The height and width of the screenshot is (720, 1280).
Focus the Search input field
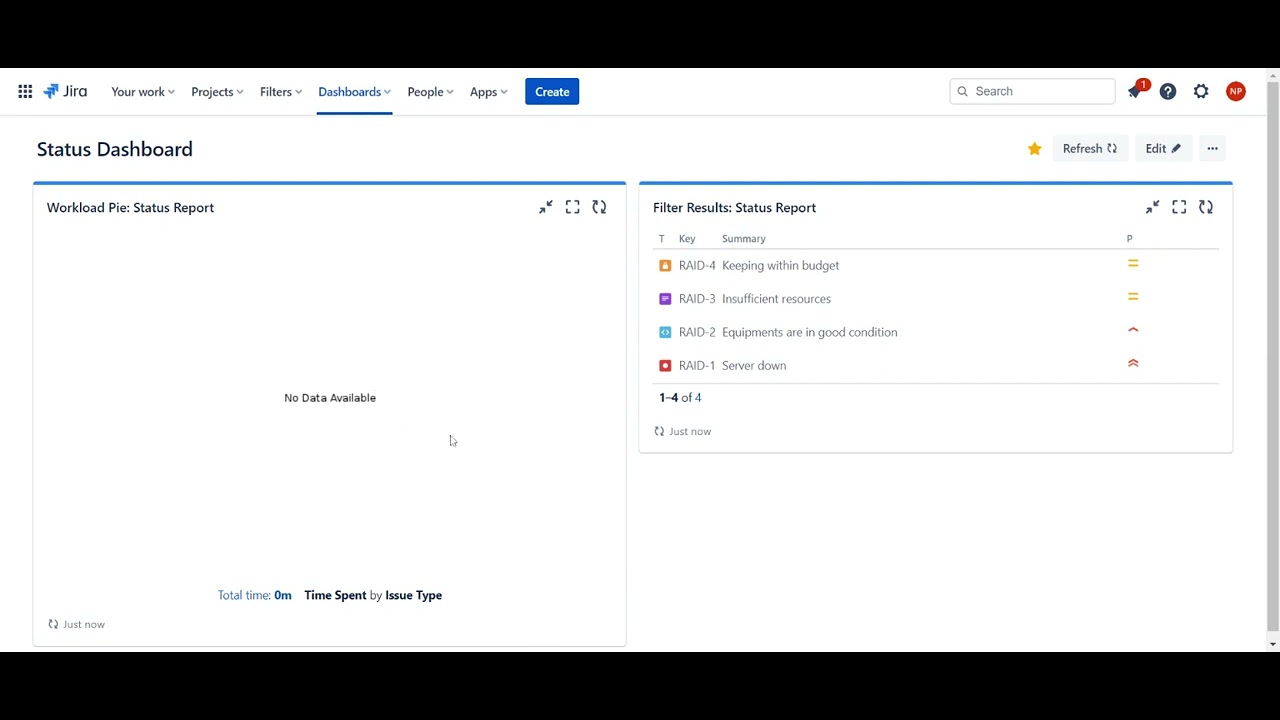[x=1032, y=91]
